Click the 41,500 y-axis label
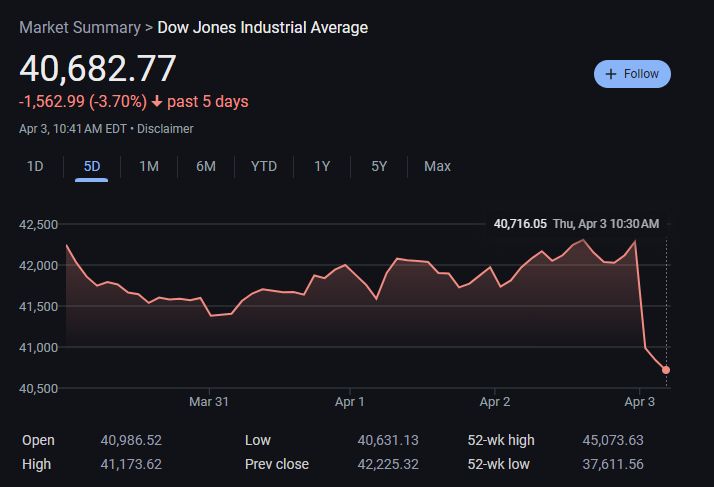The height and width of the screenshot is (487, 714). coord(38,307)
